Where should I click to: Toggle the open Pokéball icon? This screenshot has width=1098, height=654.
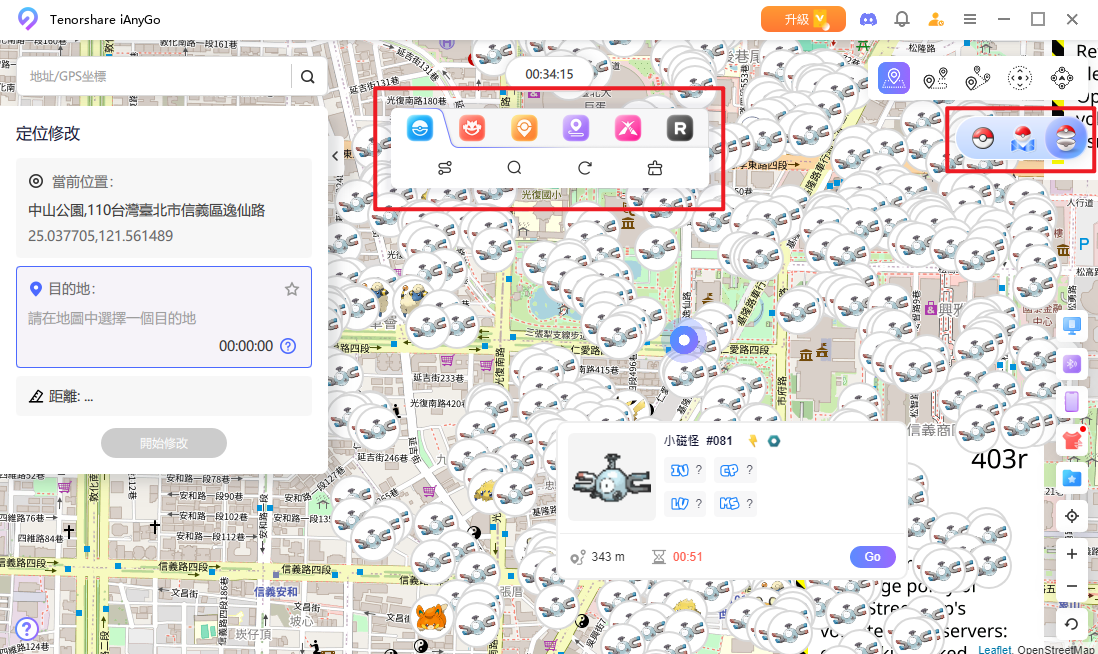[x=1065, y=138]
